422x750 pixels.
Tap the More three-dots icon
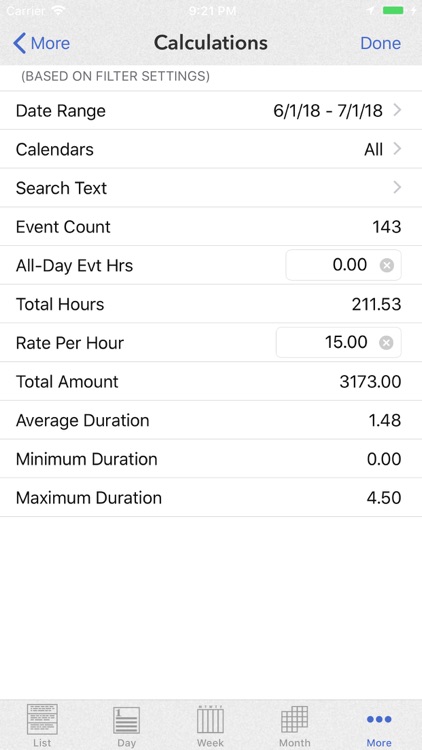pos(379,719)
